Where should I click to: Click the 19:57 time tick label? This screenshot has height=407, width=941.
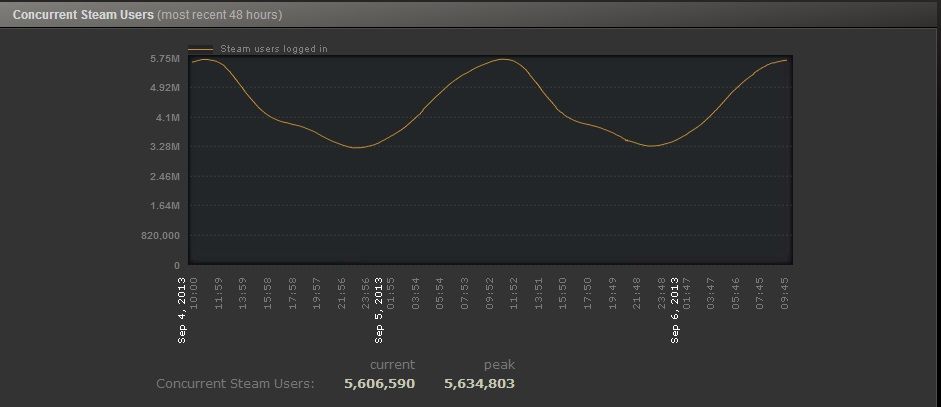317,293
